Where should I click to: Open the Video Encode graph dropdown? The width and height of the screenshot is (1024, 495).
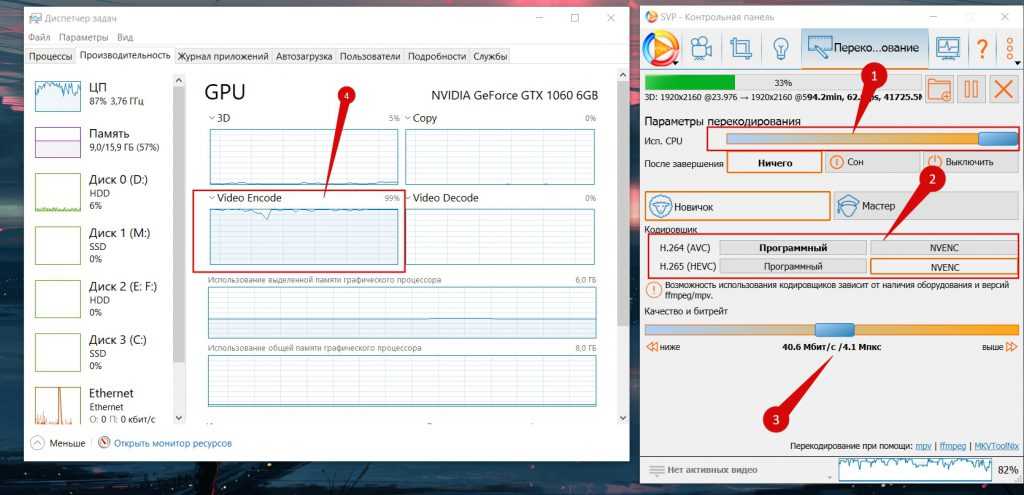[211, 198]
